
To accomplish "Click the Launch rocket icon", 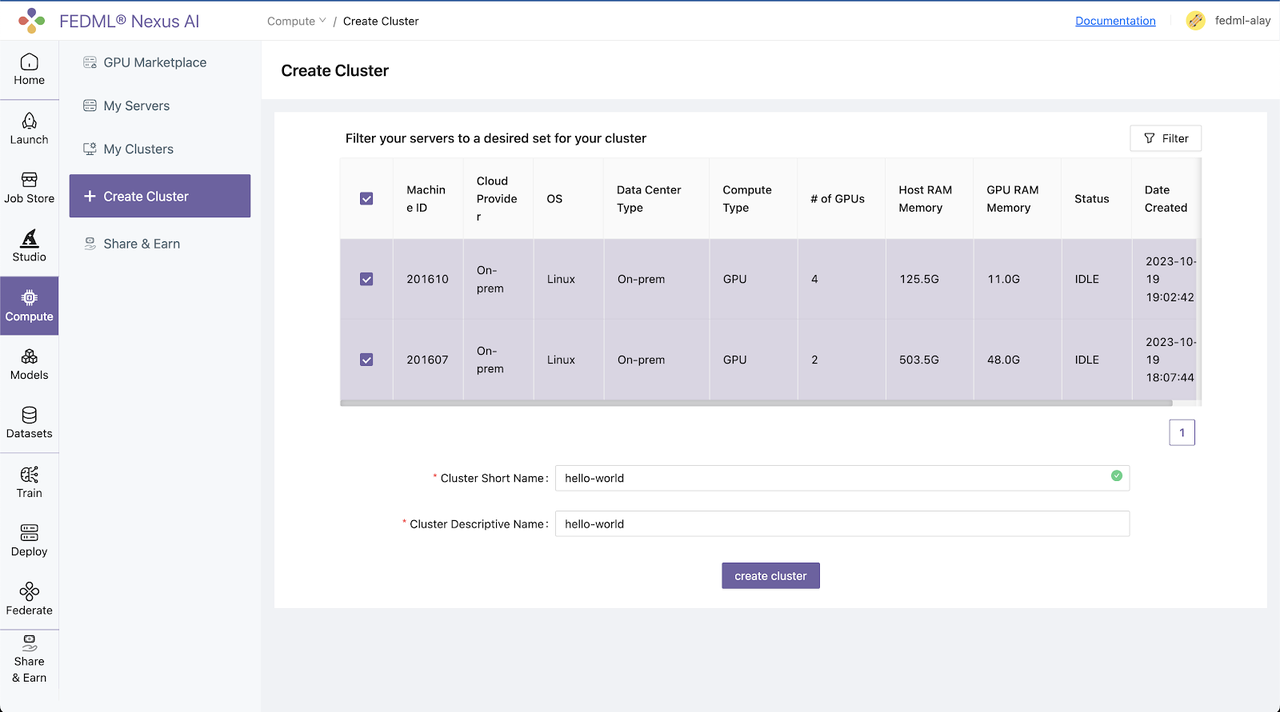I will (29, 121).
